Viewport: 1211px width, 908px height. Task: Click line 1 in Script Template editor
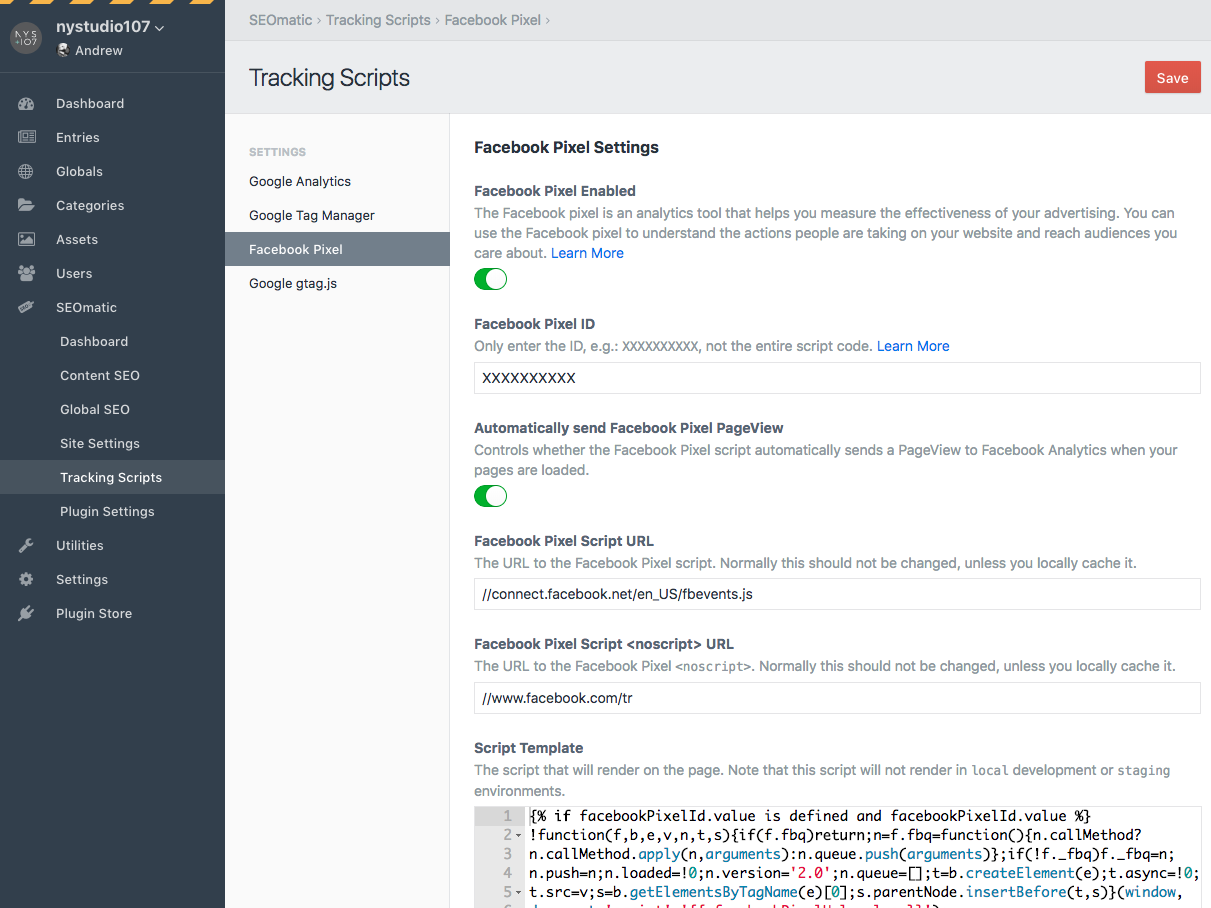pyautogui.click(x=810, y=816)
